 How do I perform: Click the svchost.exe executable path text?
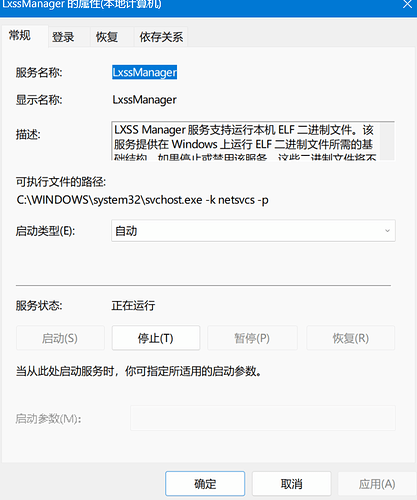pos(142,200)
